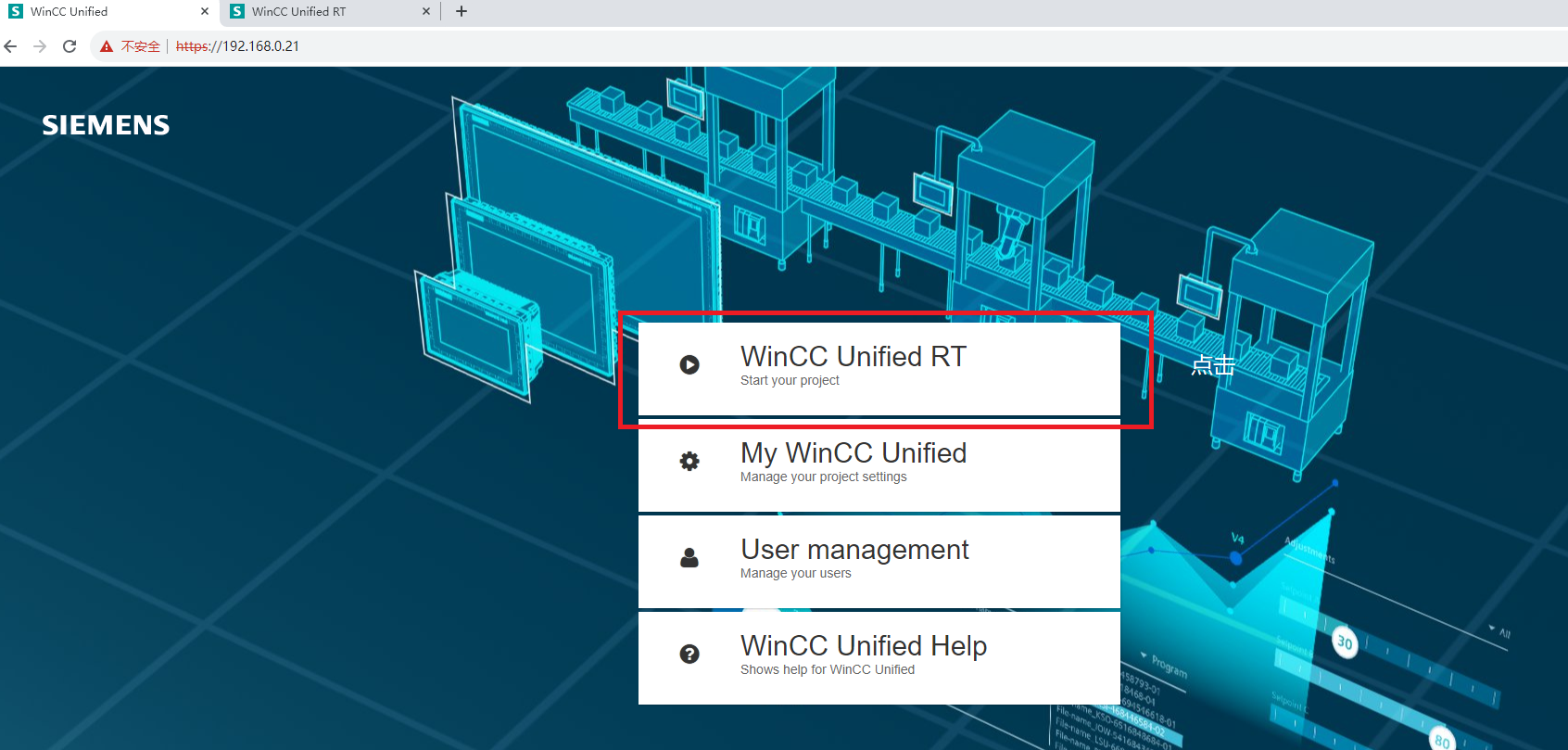Close the WinCC Unified RT tab
This screenshot has width=1568, height=750.
point(426,11)
